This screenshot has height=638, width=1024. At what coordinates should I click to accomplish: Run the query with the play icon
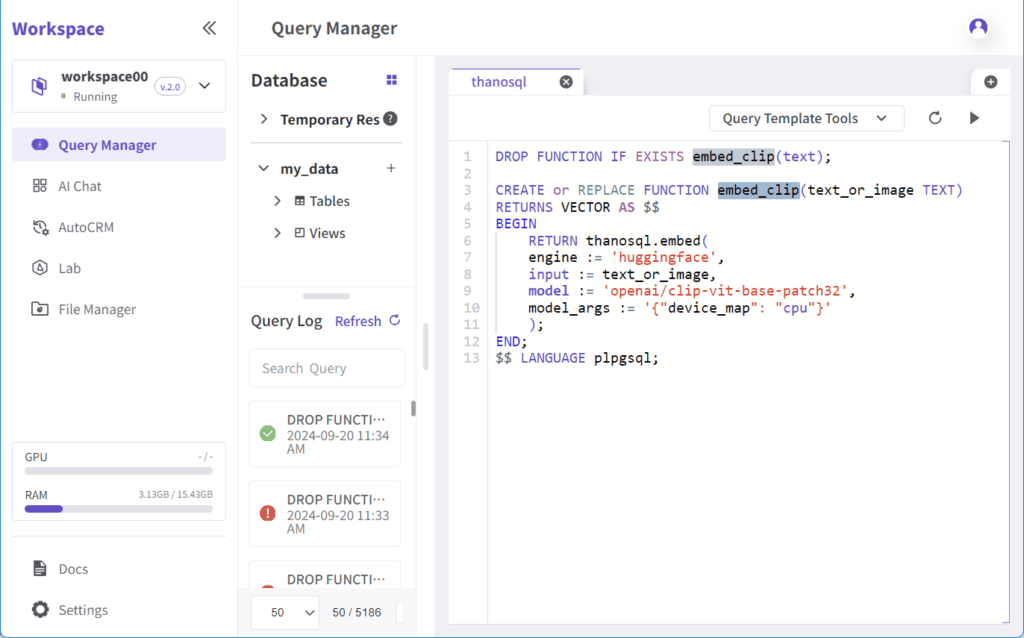[974, 118]
